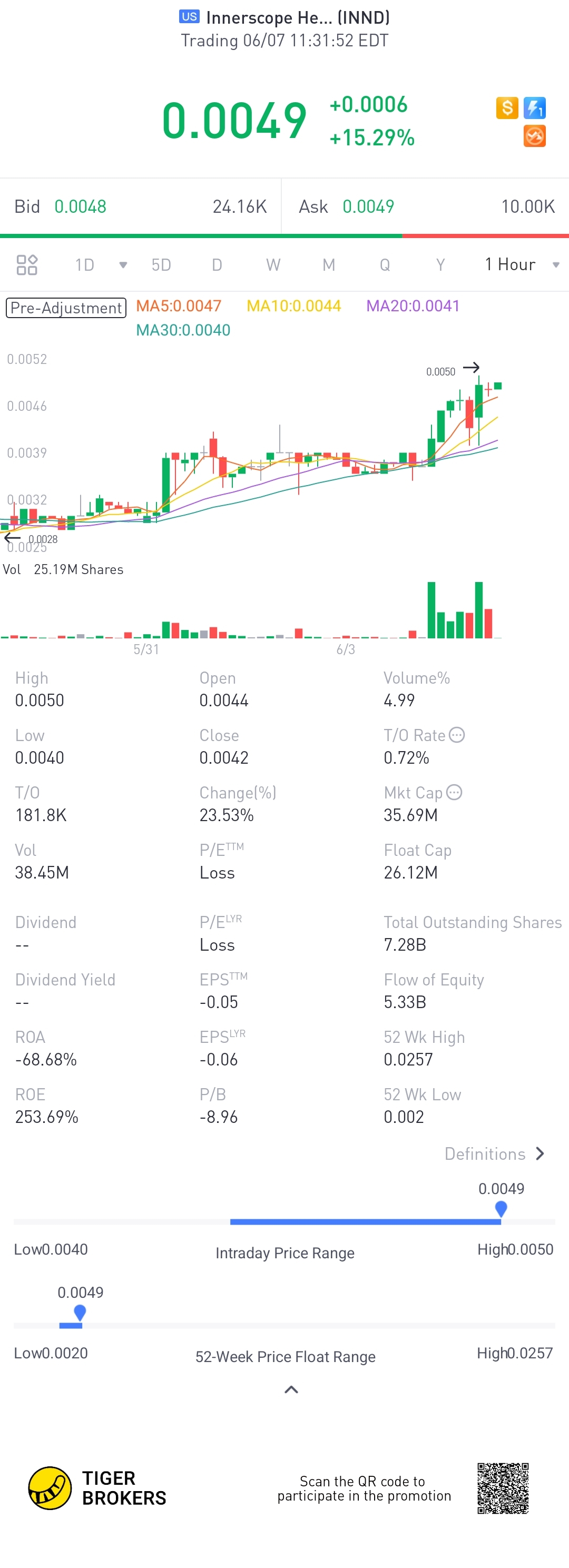
Task: Tap the Tiger Brokers logo
Action: [97, 1487]
